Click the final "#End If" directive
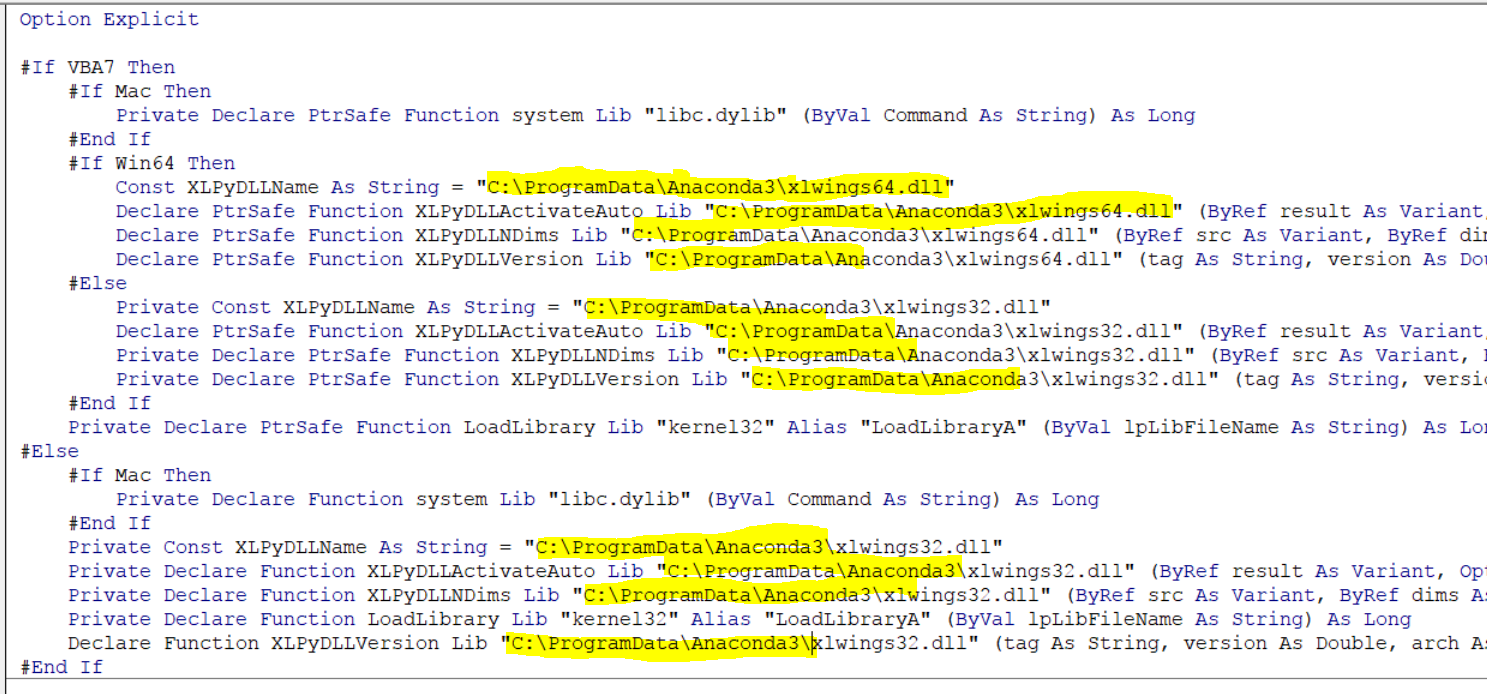 [x=60, y=667]
